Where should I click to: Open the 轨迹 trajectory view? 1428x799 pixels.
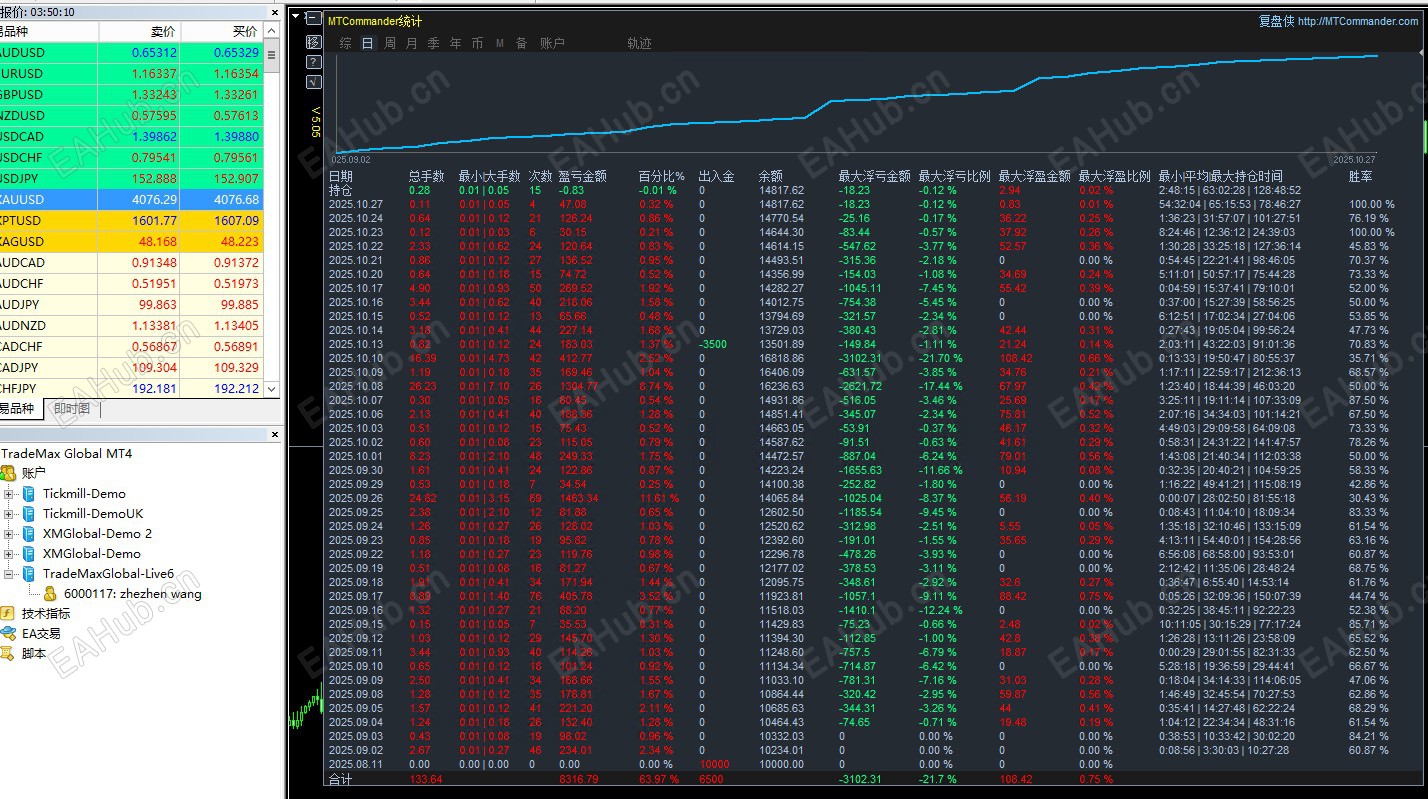point(639,43)
